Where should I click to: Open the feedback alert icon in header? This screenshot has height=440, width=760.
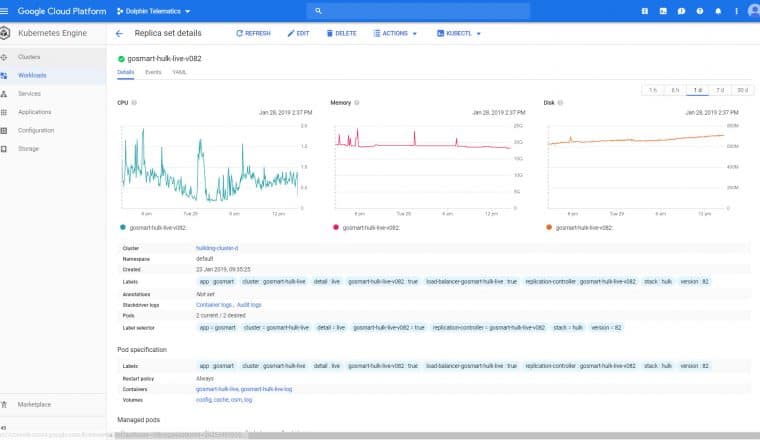(681, 11)
